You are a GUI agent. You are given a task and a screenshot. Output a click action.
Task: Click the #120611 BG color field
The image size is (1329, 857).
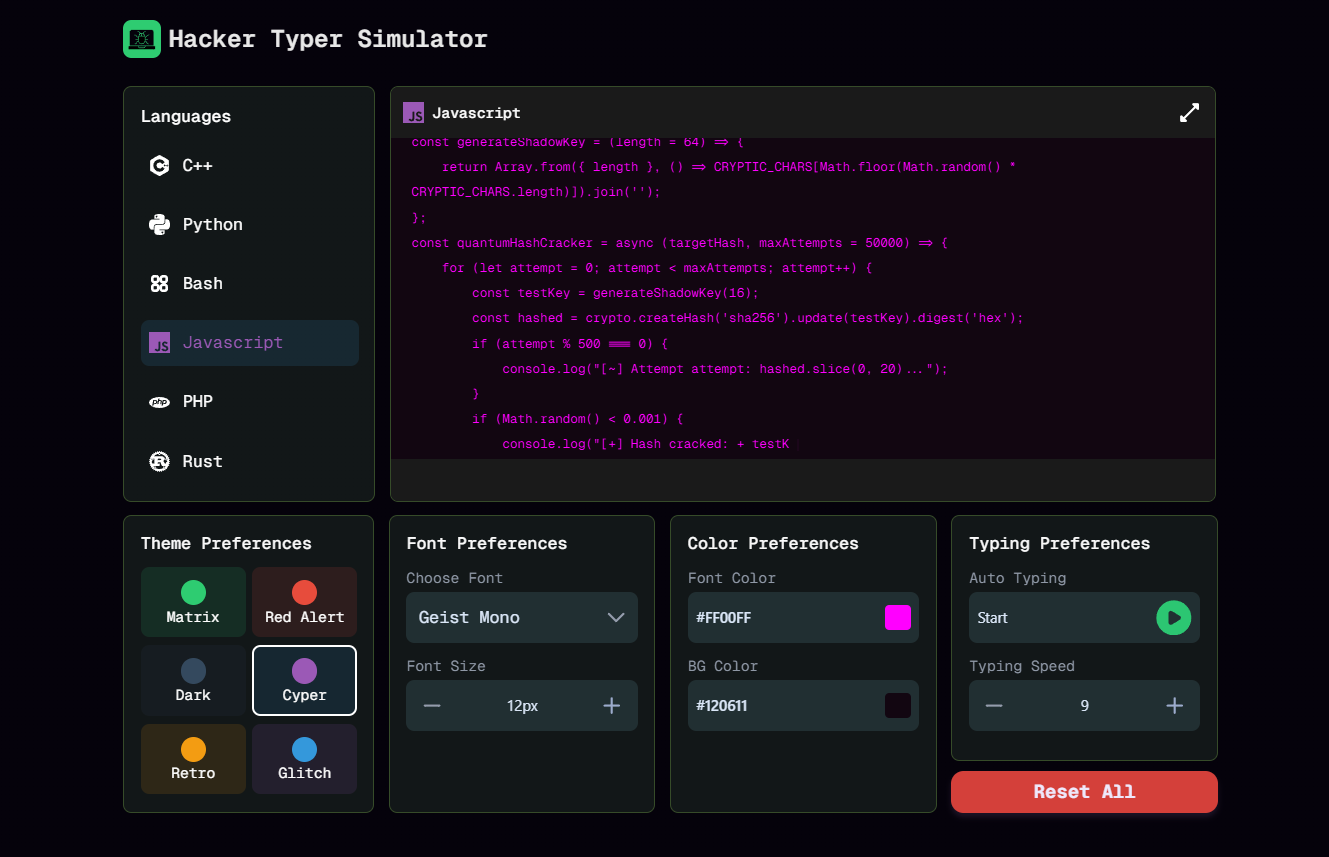click(803, 706)
